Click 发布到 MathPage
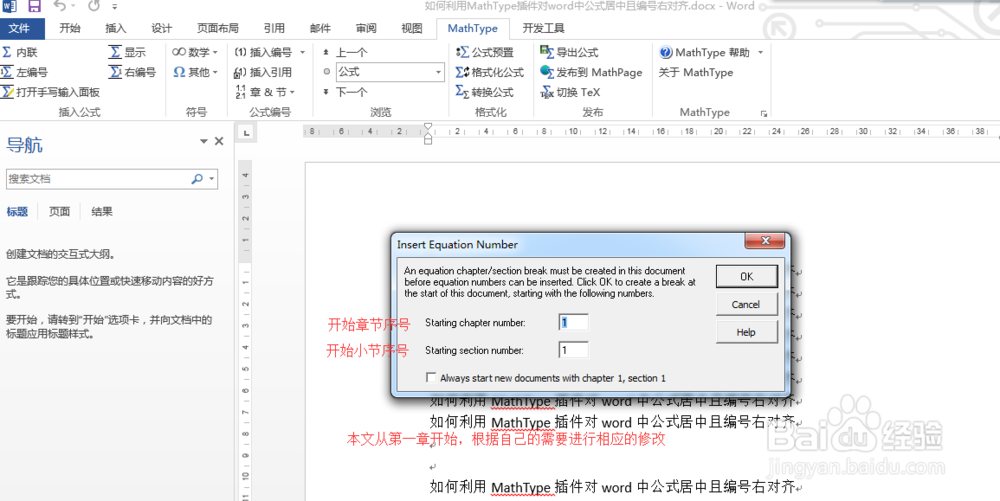Image resolution: width=1000 pixels, height=501 pixels. tap(591, 72)
